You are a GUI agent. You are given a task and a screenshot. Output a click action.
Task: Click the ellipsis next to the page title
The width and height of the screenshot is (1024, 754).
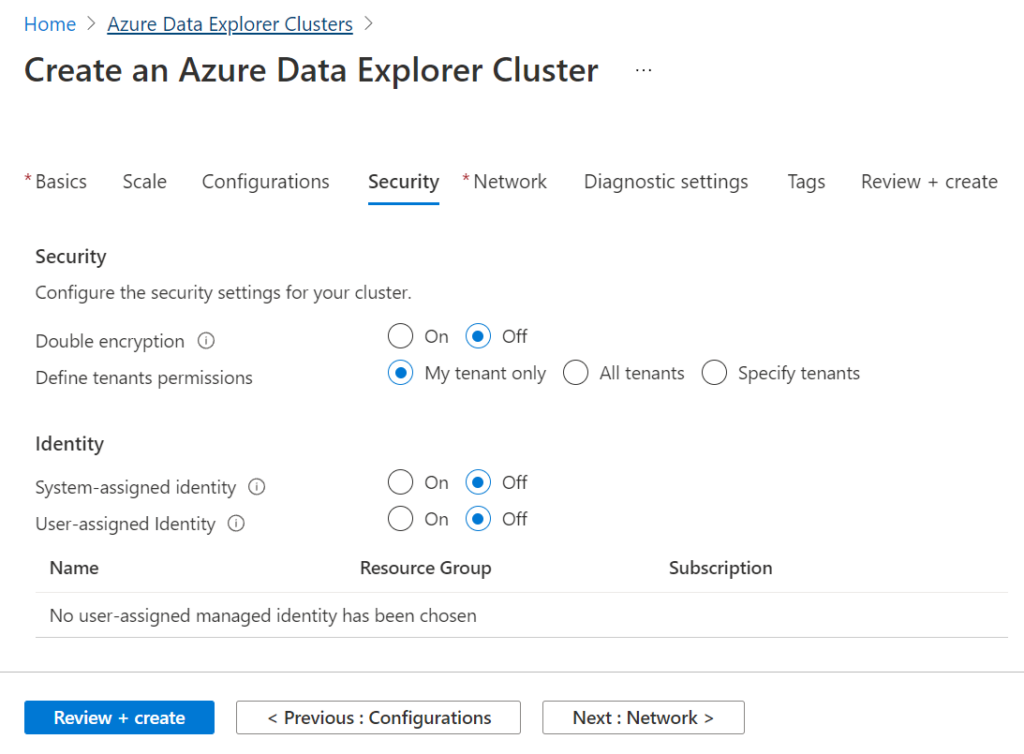643,69
